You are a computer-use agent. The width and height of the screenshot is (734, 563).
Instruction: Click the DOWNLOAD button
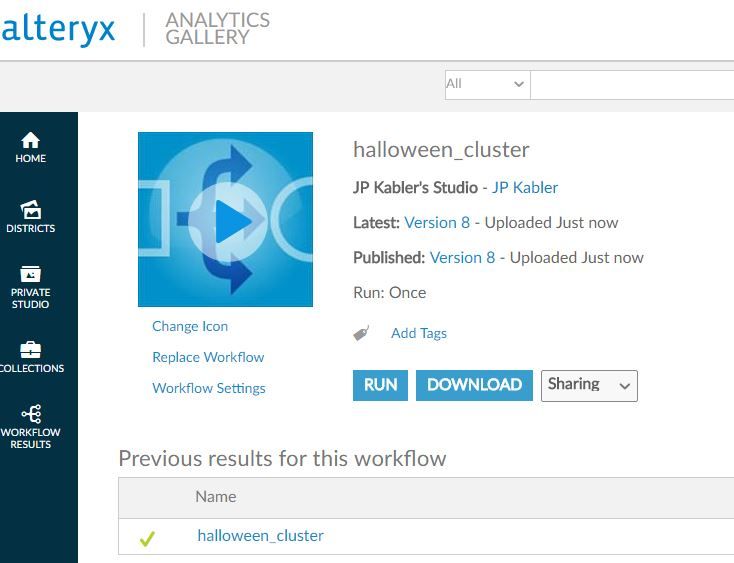point(474,385)
